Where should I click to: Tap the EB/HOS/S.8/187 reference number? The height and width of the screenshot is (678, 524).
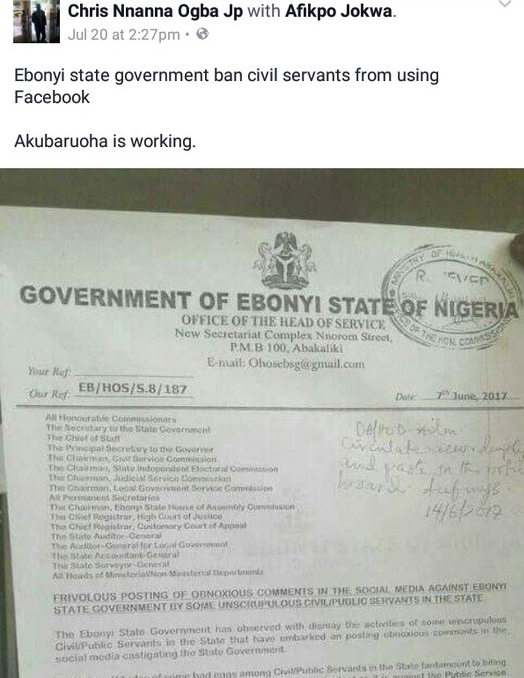[132, 388]
